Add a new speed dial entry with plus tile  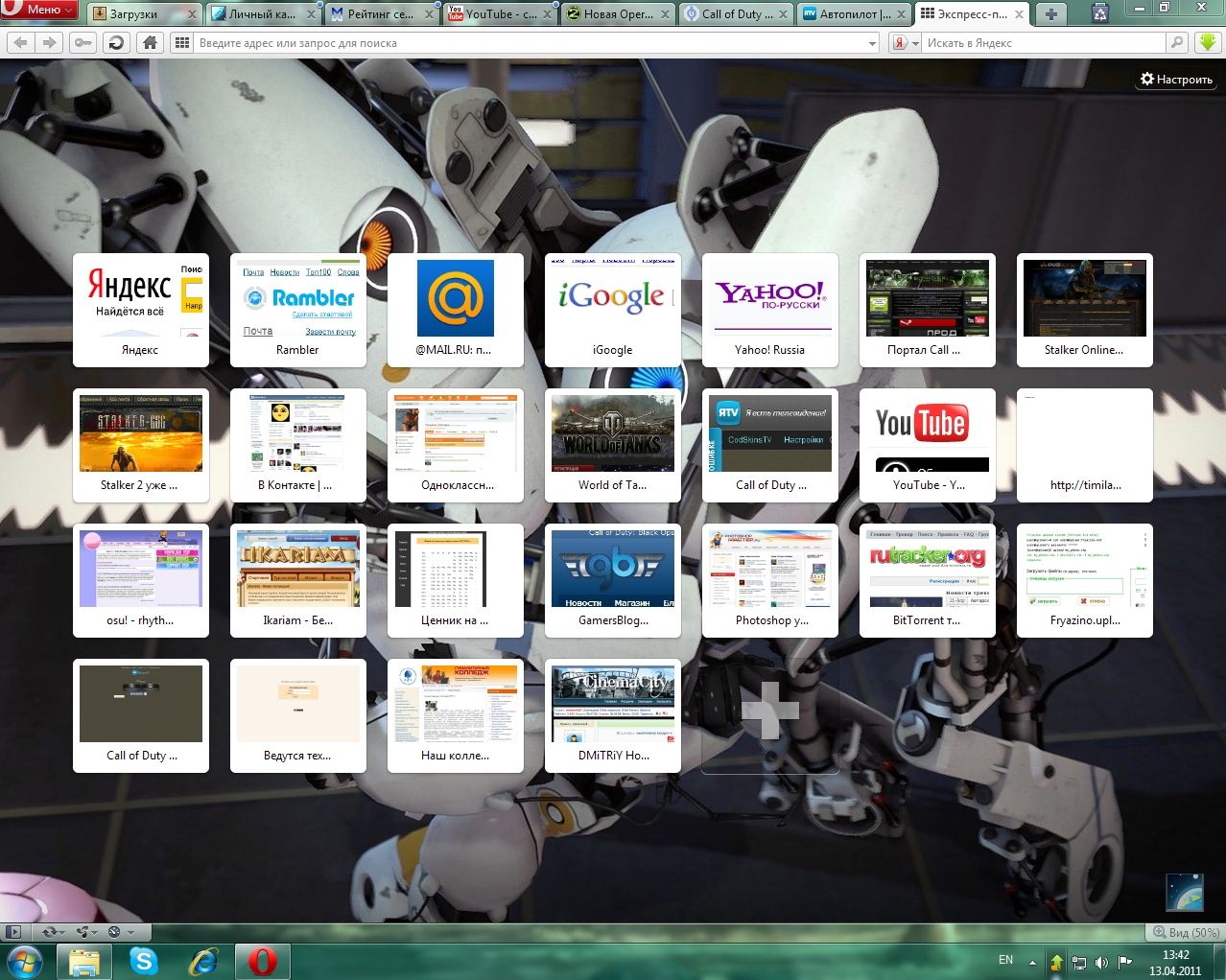(770, 715)
